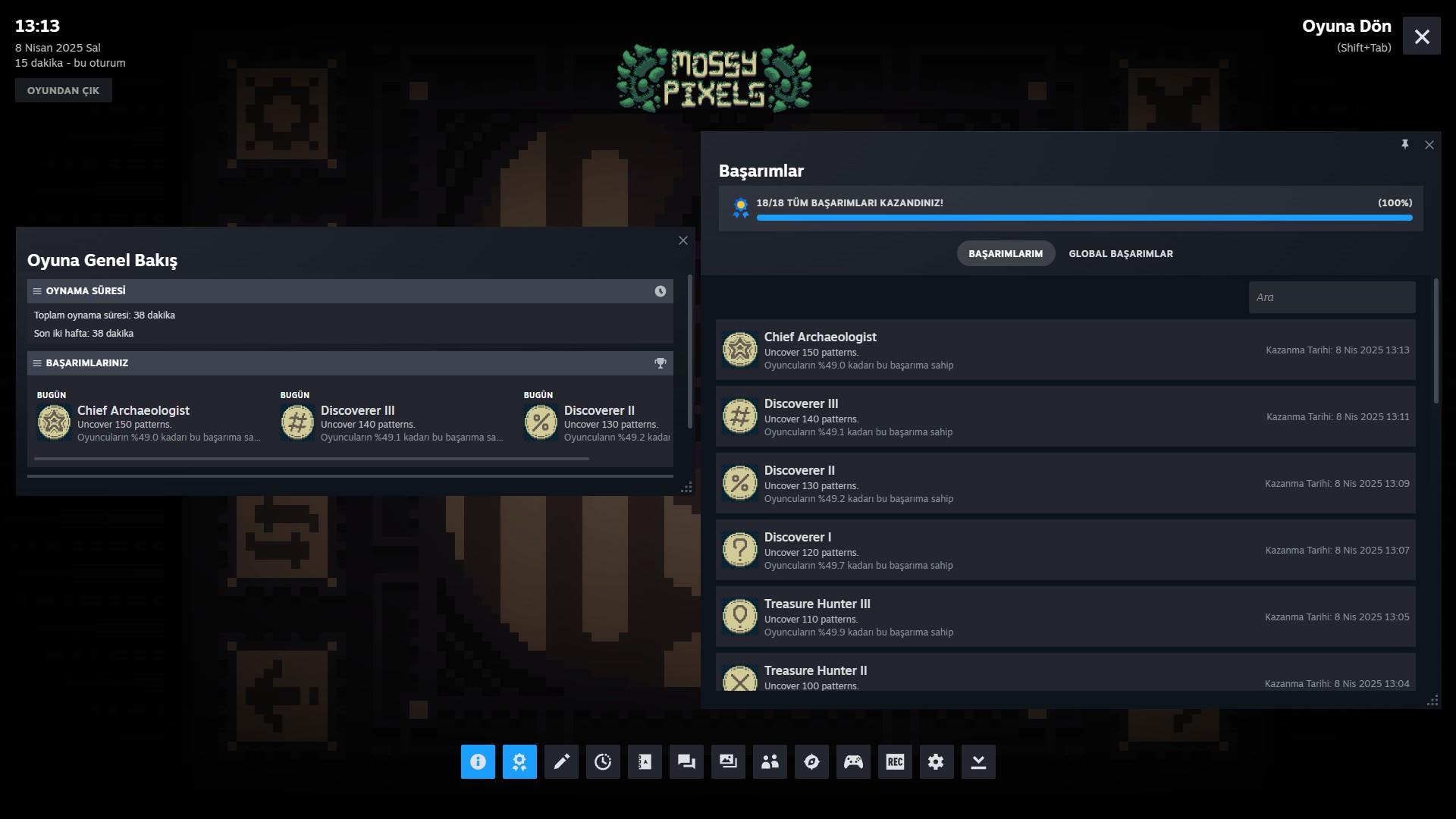Click the Ara search field
This screenshot has height=819, width=1456.
coord(1332,297)
